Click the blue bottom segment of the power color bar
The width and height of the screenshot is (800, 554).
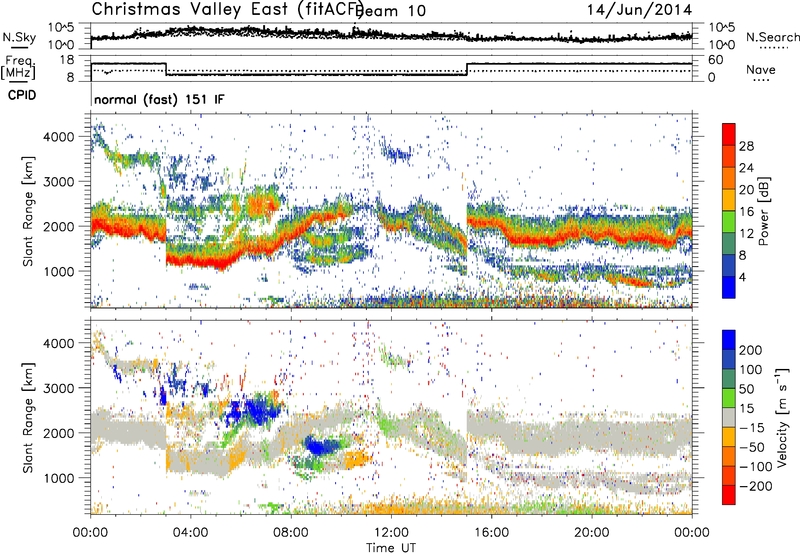[x=729, y=287]
